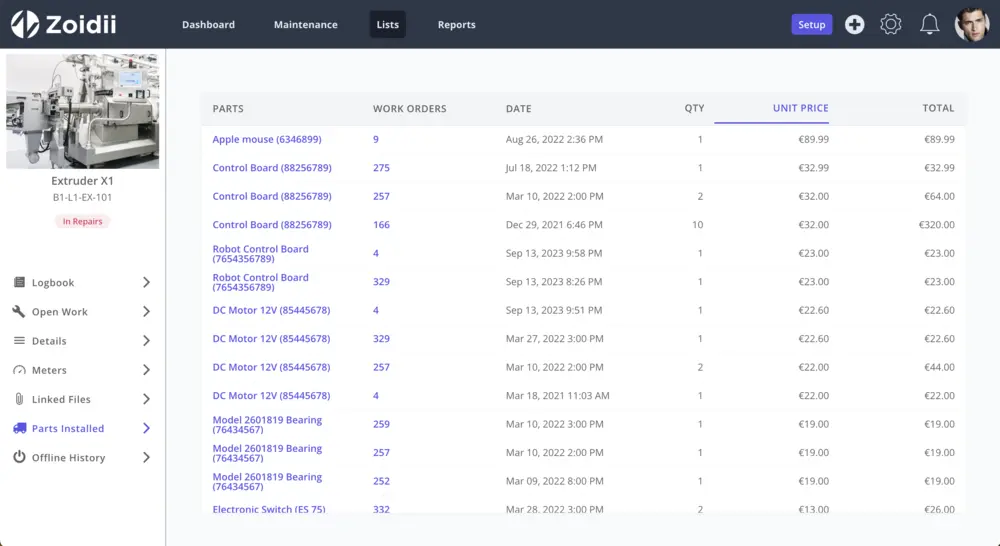Open the user profile avatar
Image resolution: width=1000 pixels, height=546 pixels.
[972, 24]
